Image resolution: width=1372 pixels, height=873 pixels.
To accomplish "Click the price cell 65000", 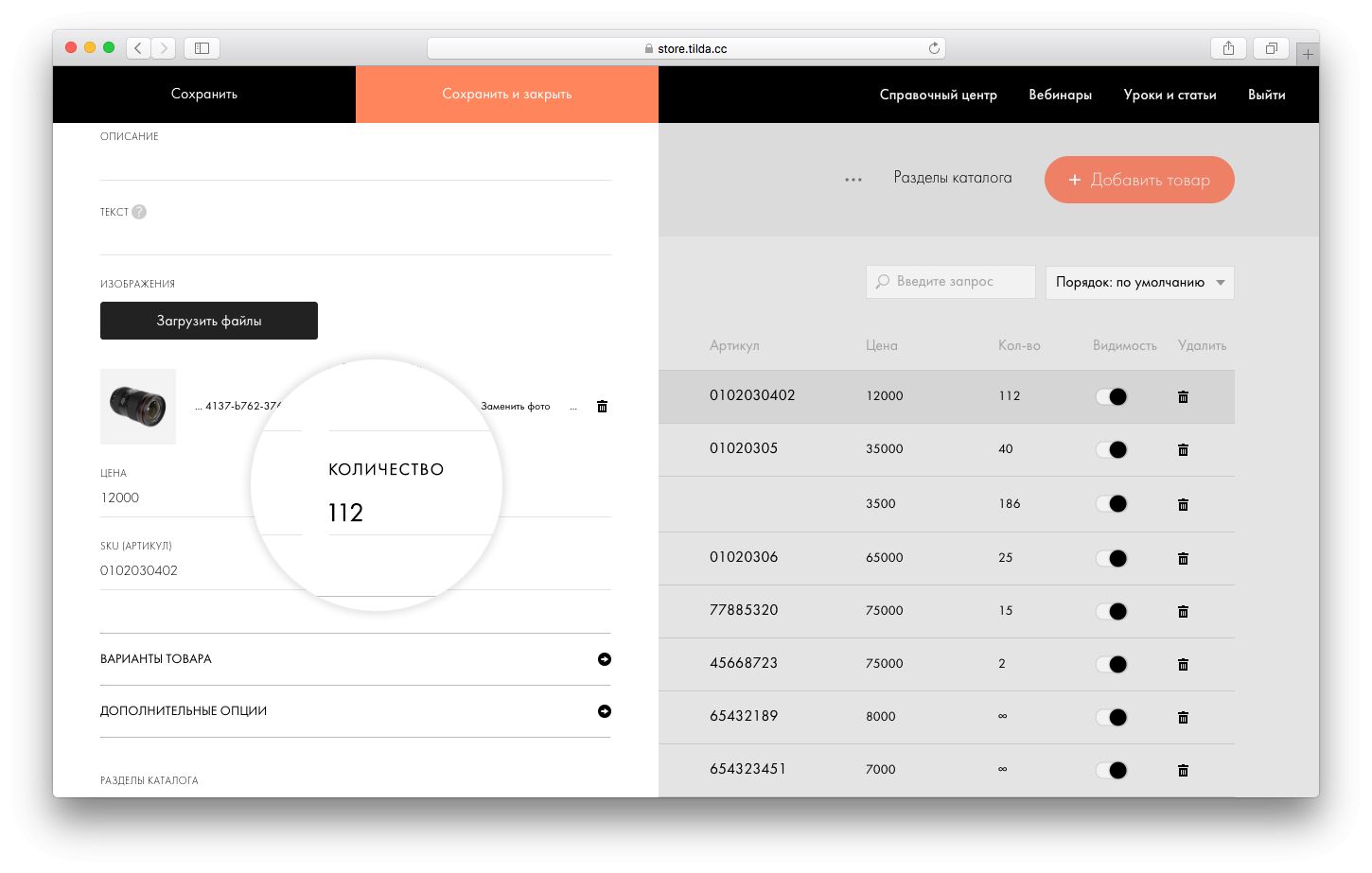I will (x=885, y=558).
